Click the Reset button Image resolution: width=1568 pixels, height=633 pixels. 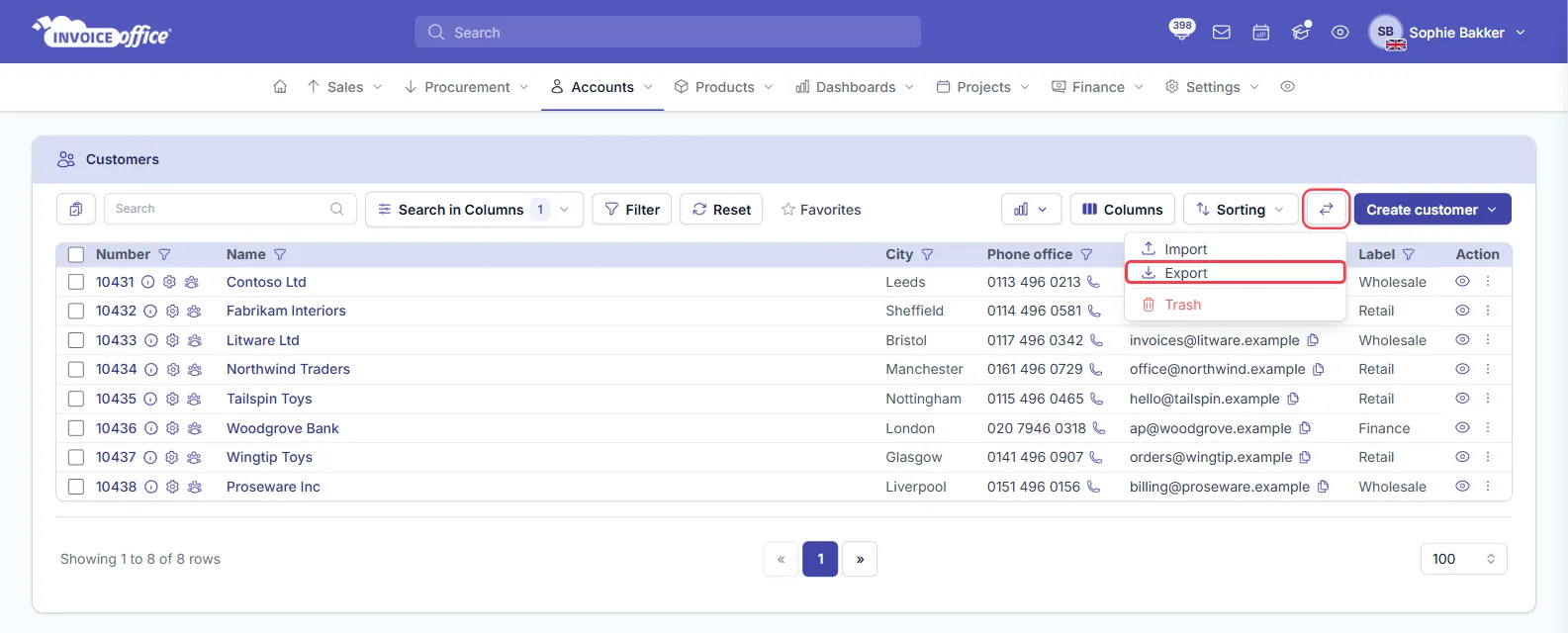pos(721,209)
